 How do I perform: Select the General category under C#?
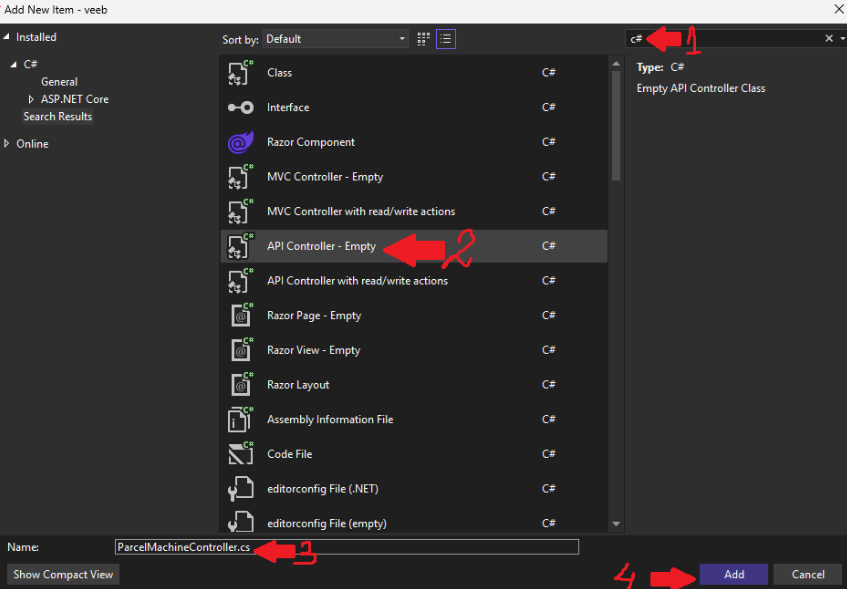(59, 82)
